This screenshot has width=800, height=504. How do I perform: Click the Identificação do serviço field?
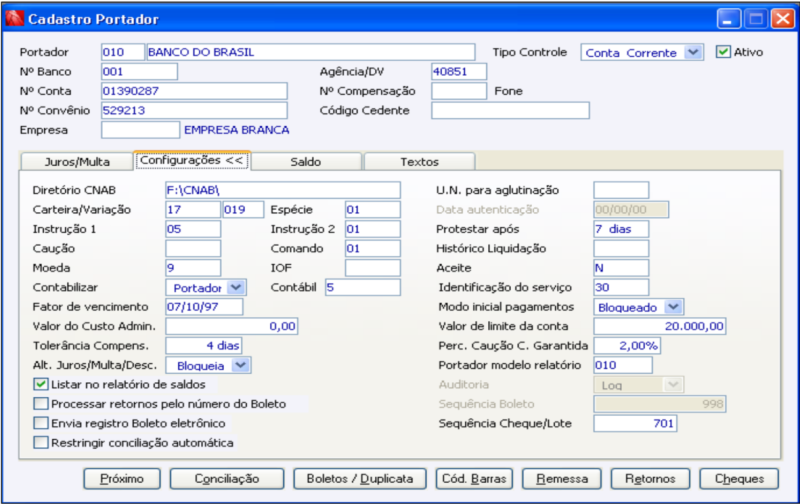pyautogui.click(x=621, y=287)
